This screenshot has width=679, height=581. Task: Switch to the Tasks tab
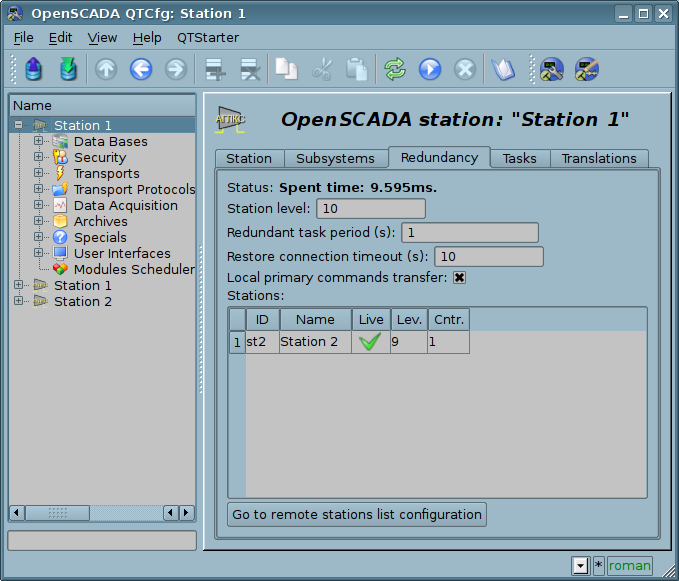click(519, 158)
